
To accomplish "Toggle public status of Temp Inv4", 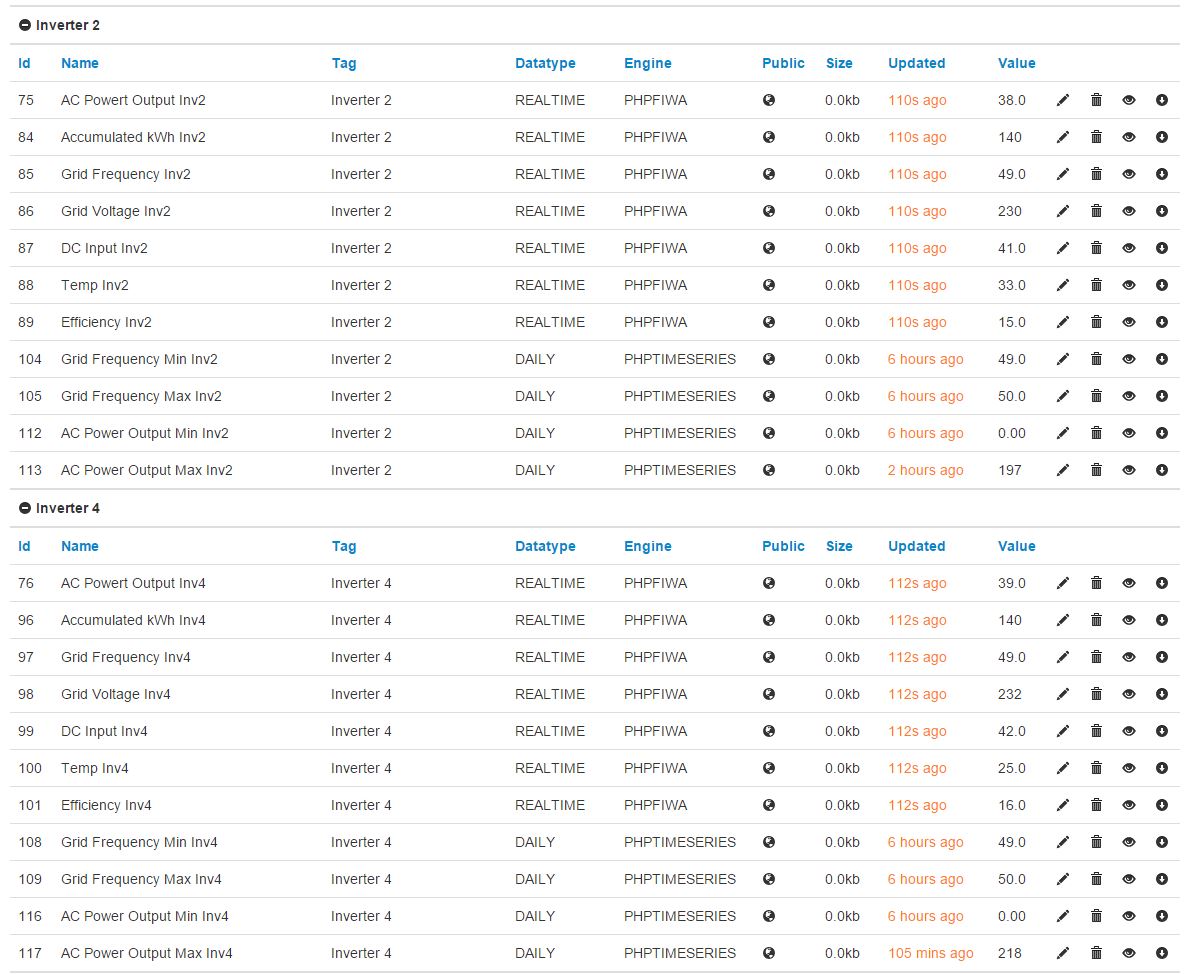I will [x=769, y=768].
